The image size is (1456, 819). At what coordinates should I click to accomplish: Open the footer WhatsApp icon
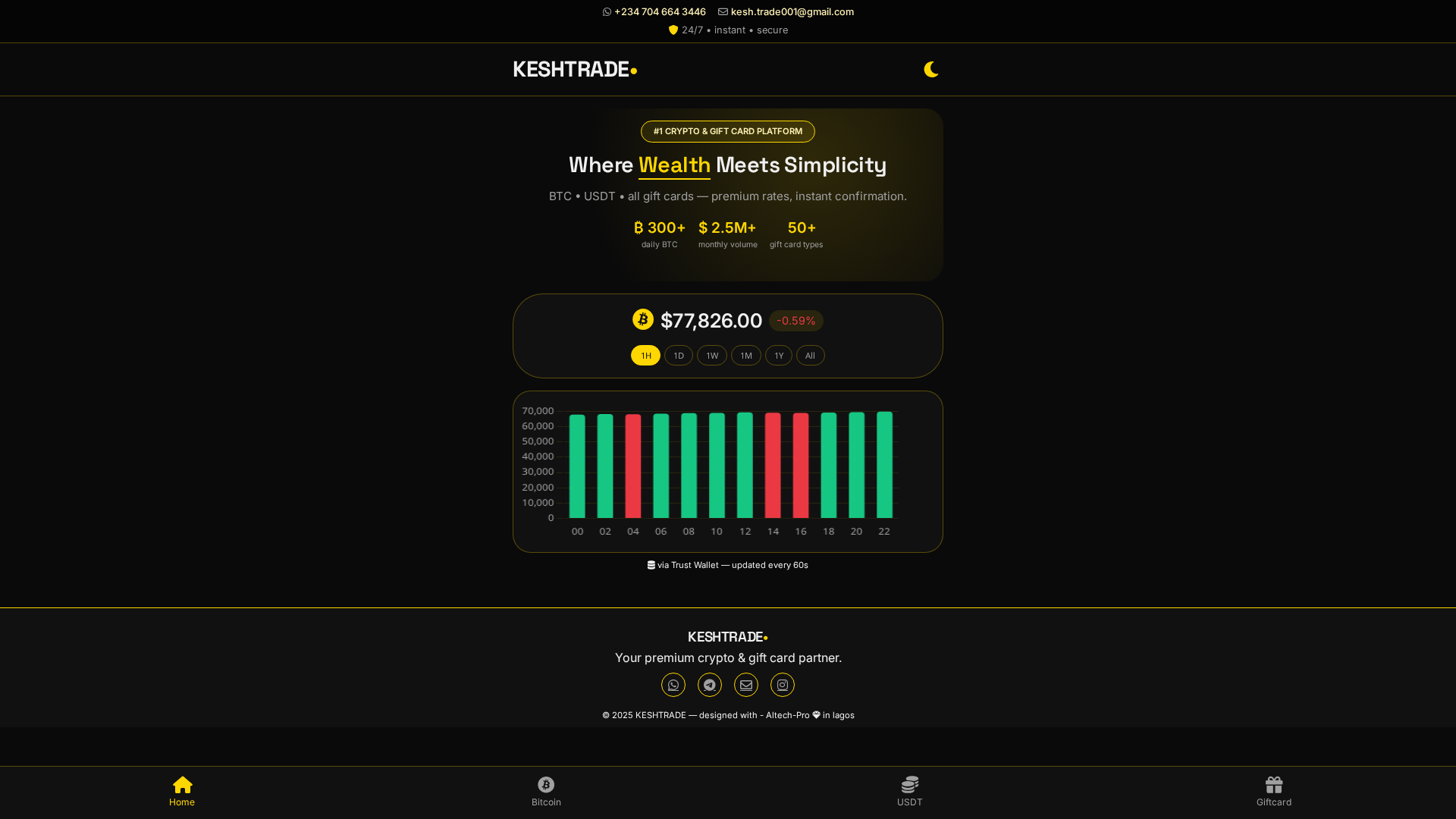click(x=673, y=685)
